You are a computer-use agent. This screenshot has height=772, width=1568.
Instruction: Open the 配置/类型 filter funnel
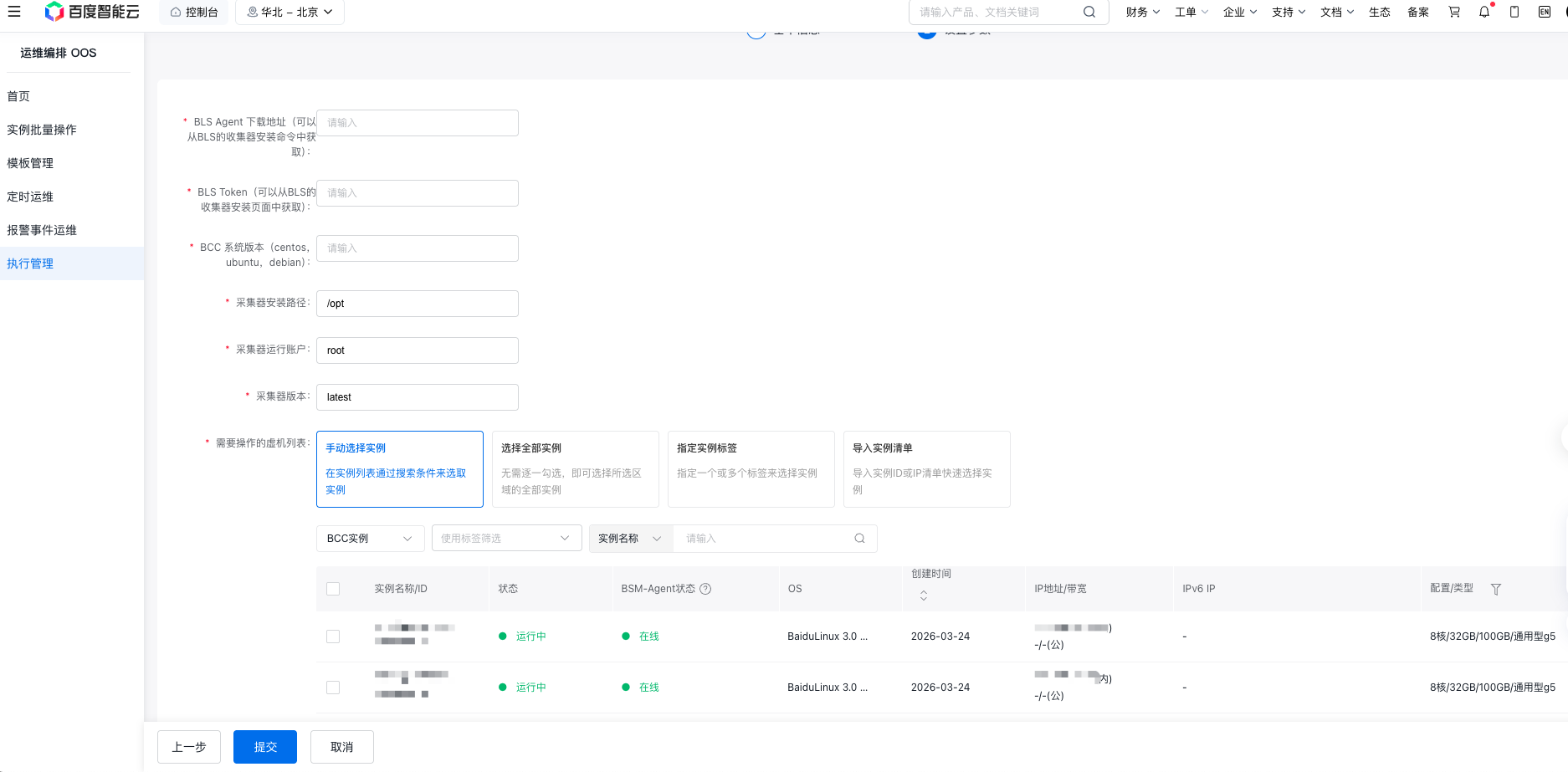(x=1496, y=589)
